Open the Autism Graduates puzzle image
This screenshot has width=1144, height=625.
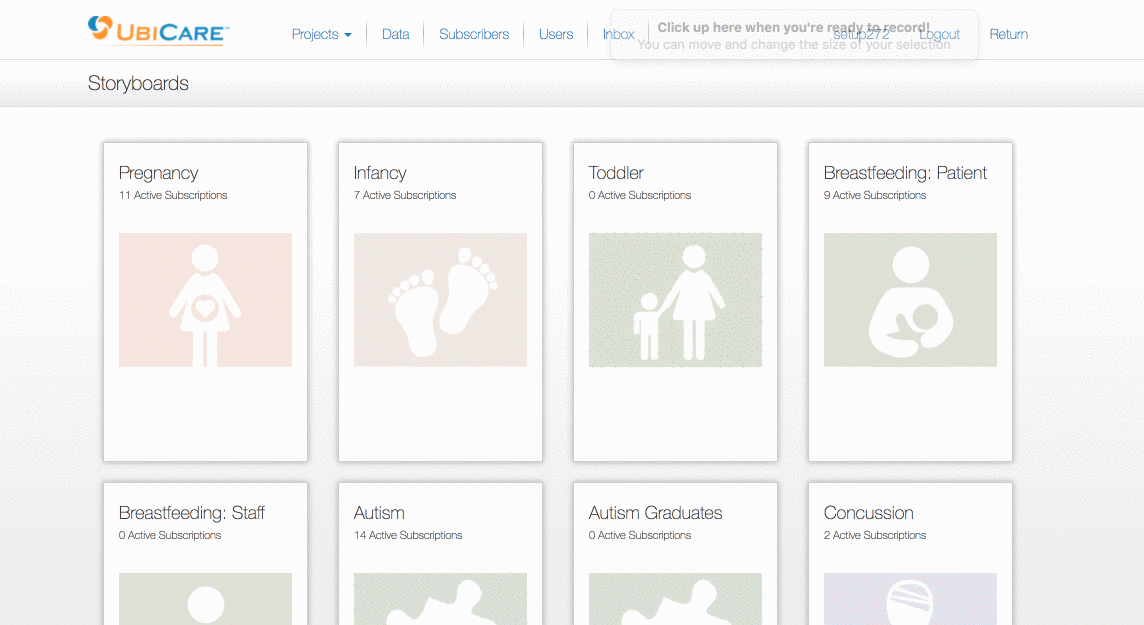(x=675, y=599)
